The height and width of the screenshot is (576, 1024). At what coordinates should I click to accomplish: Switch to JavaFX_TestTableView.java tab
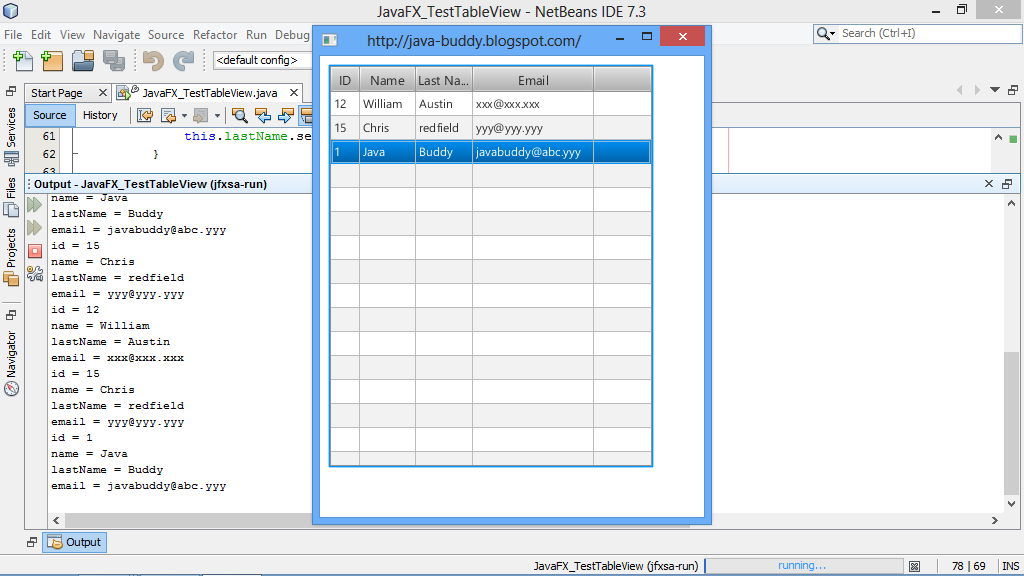coord(210,93)
